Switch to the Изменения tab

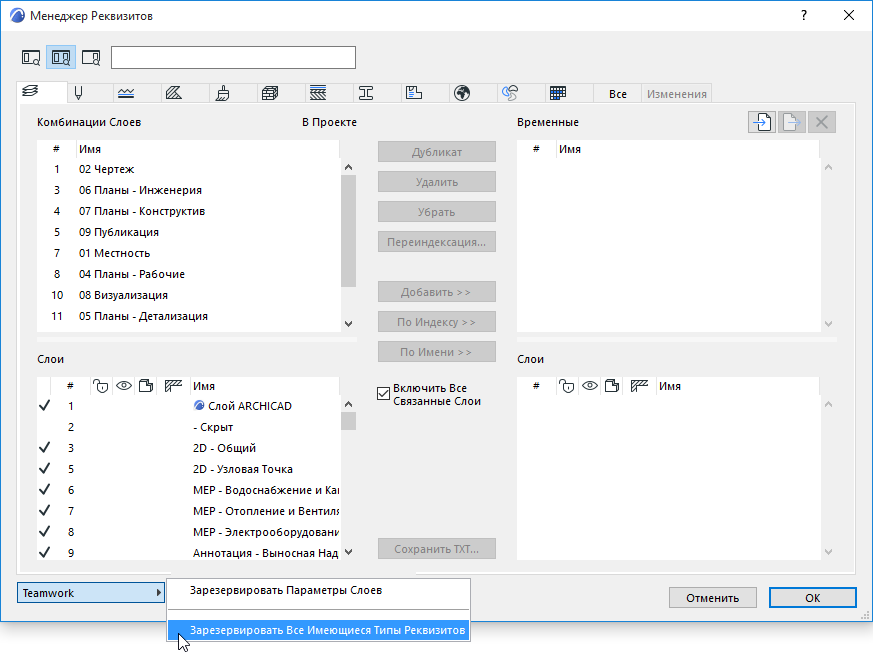tap(676, 94)
